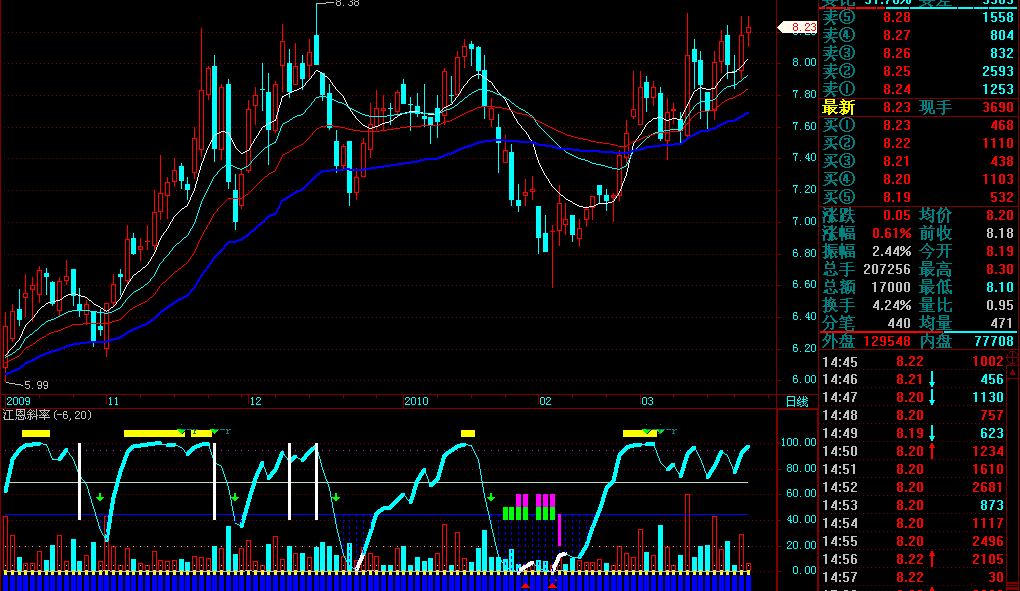1020x591 pixels.
Task: Click the 最新 latest price row
Action: pos(918,107)
